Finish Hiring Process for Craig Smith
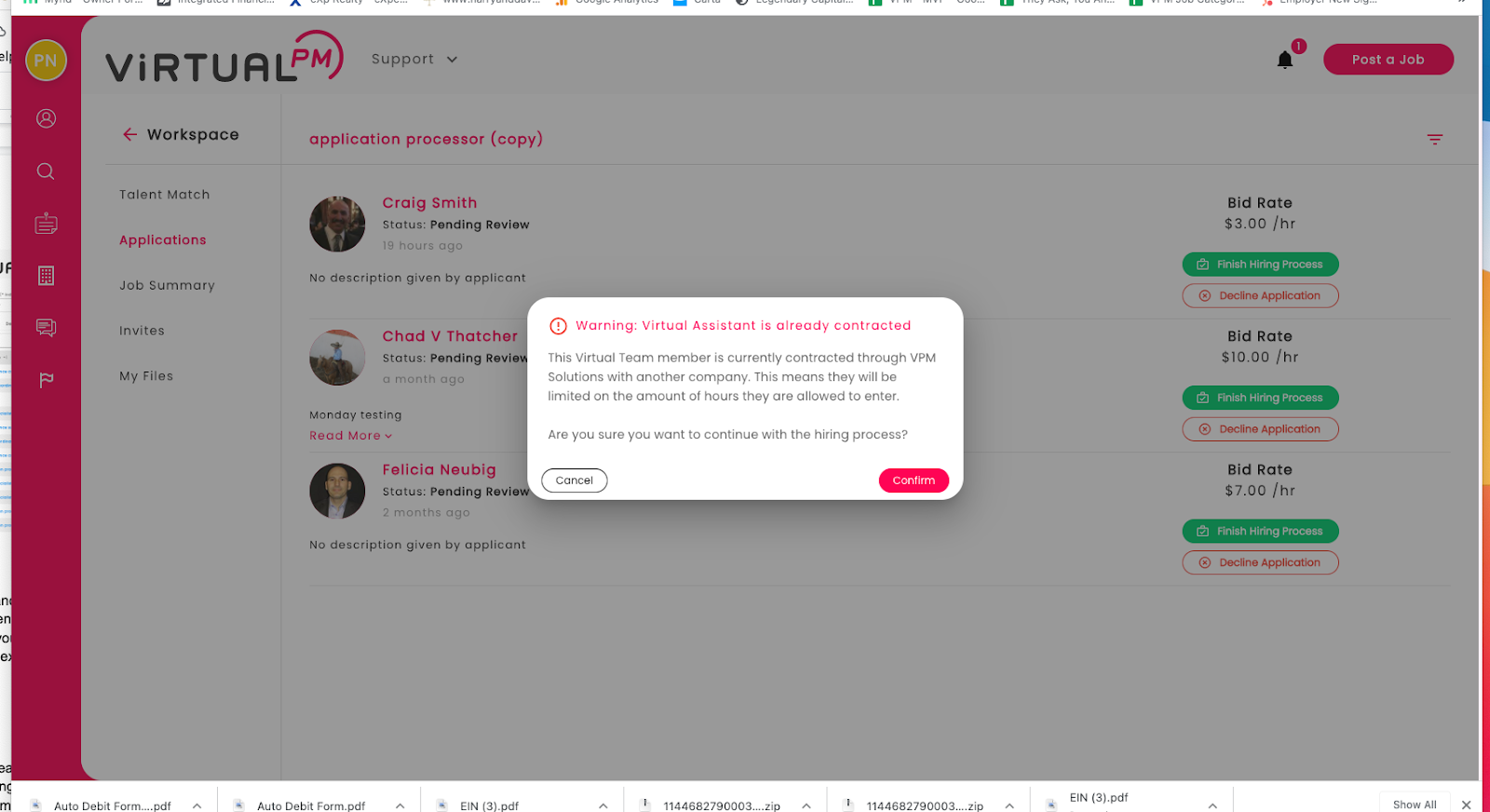 coord(1260,264)
